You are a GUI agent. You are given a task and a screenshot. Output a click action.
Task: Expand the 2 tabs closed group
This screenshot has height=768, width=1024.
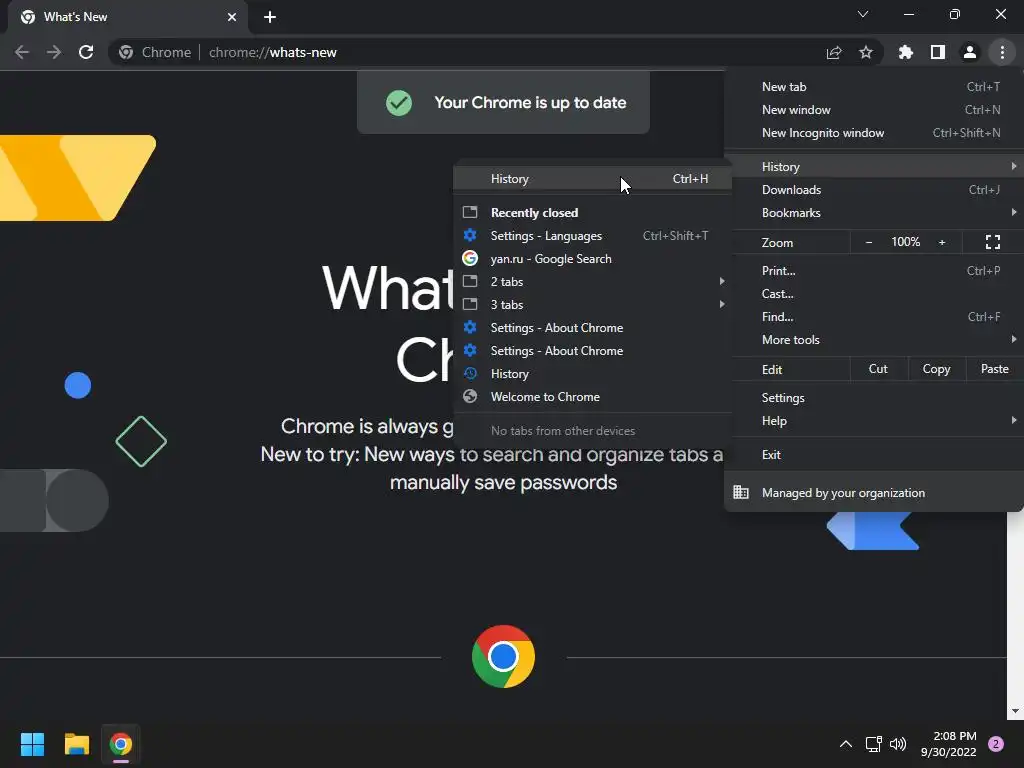coord(592,281)
